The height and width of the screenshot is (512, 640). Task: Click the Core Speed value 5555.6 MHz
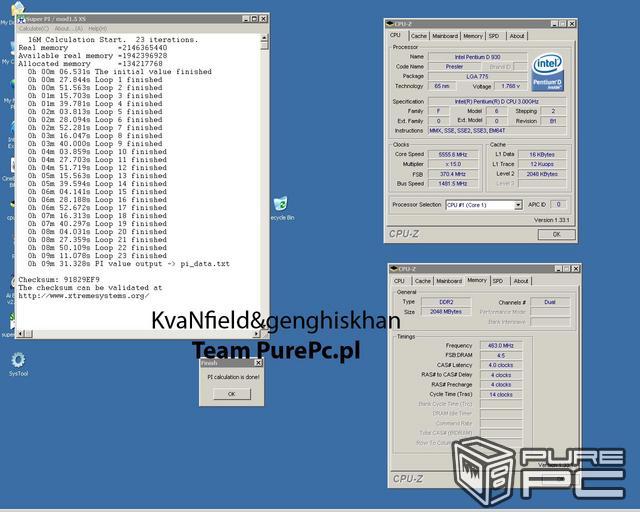[x=453, y=154]
